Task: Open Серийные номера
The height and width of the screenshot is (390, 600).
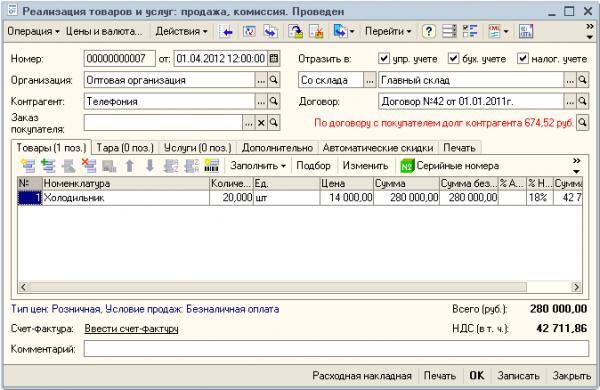Action: point(450,166)
